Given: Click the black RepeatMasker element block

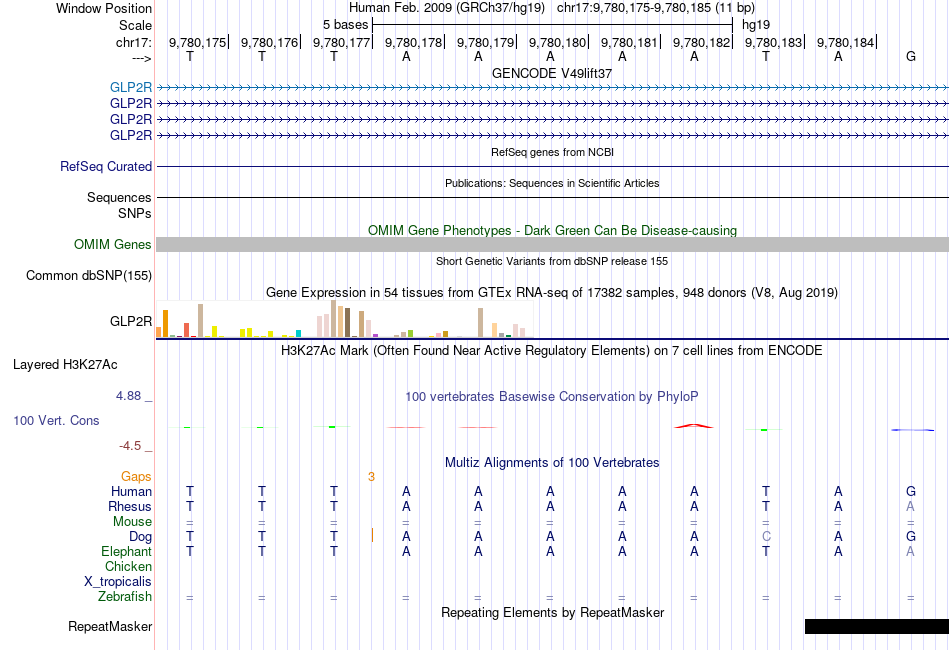Looking at the screenshot, I should [877, 626].
